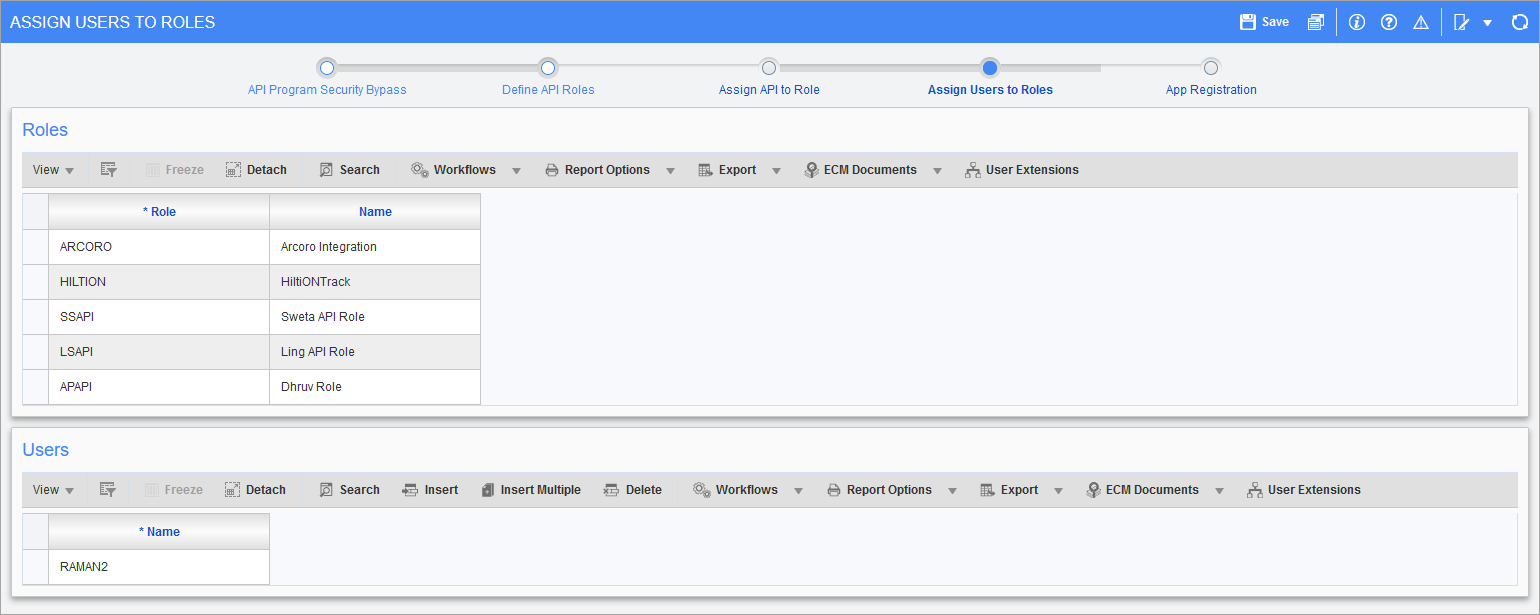
Task: Open the help question mark icon
Action: [1389, 22]
